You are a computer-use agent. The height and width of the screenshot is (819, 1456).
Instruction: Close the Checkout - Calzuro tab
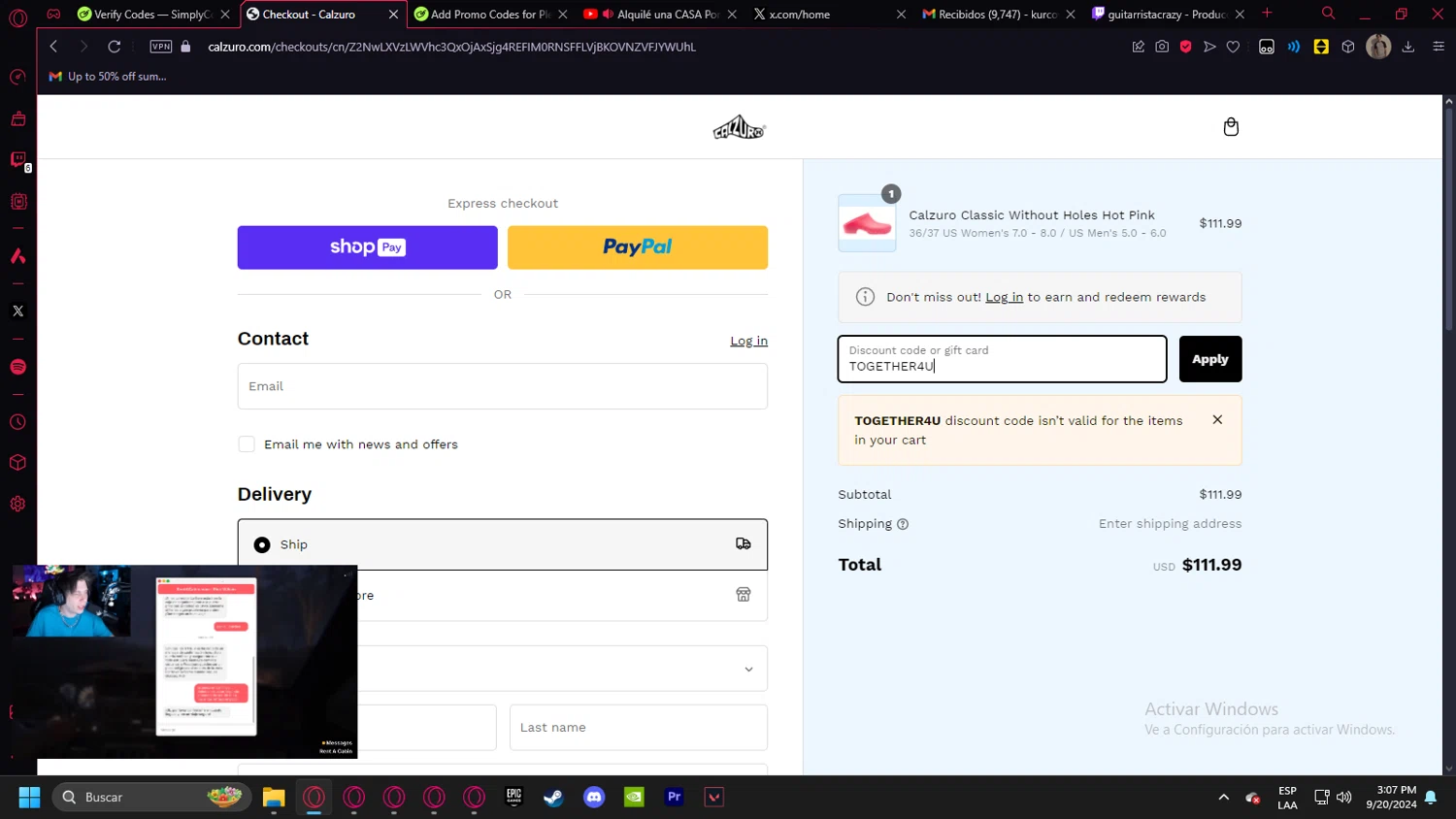click(393, 15)
